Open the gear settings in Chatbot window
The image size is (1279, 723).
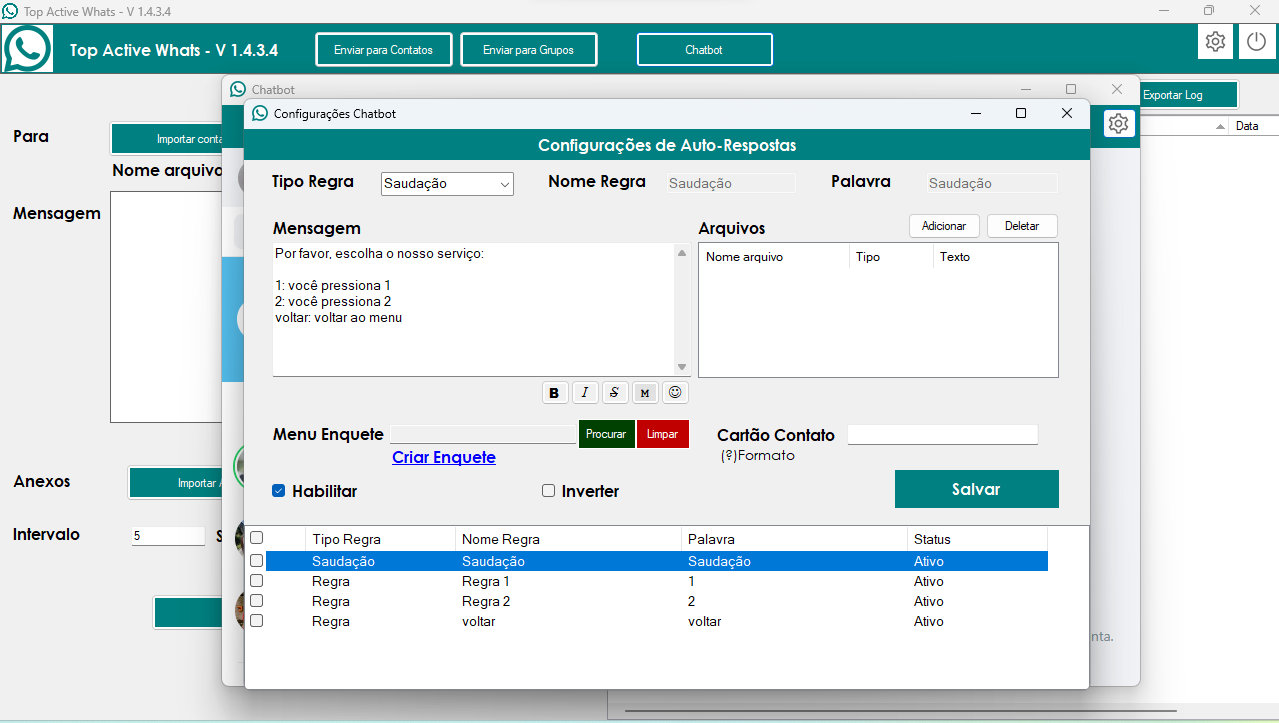tap(1119, 124)
